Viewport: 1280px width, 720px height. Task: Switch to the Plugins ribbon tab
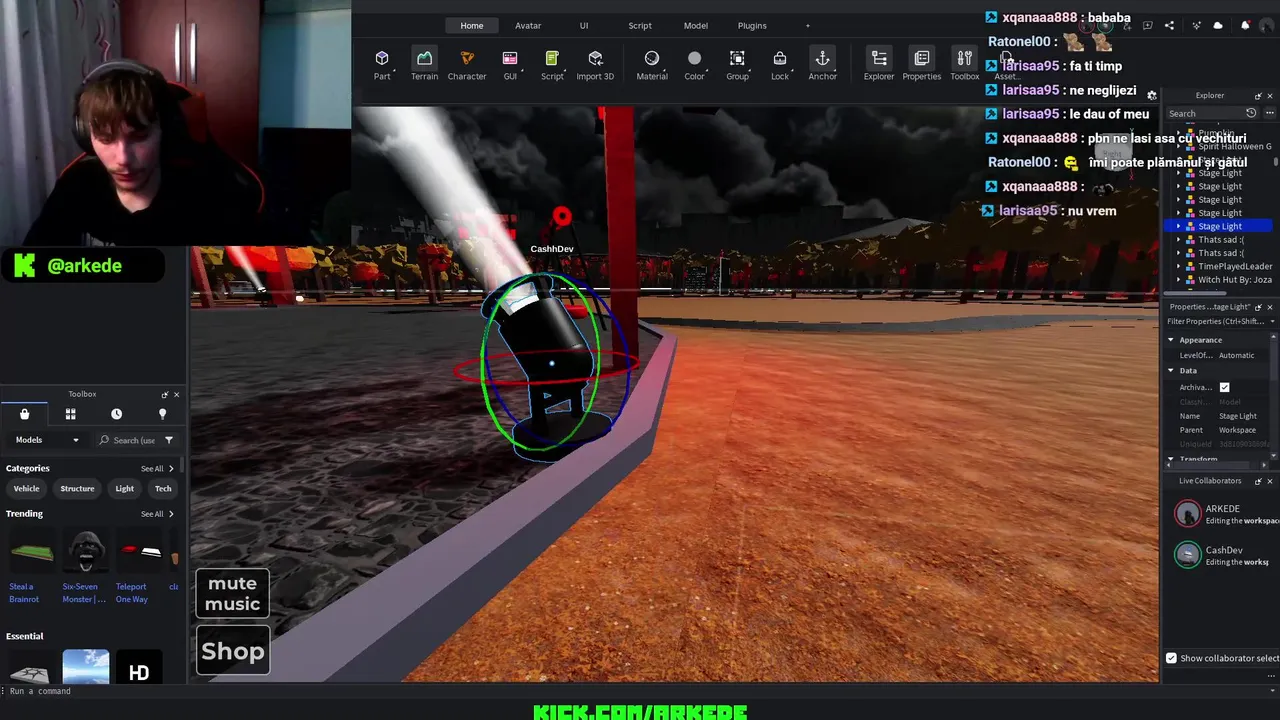[752, 25]
